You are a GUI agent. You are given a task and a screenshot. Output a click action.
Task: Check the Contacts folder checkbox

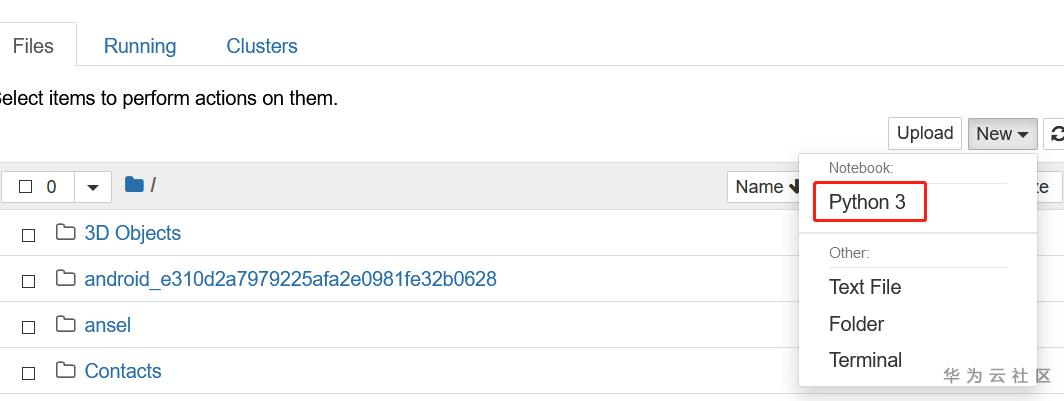pyautogui.click(x=29, y=373)
